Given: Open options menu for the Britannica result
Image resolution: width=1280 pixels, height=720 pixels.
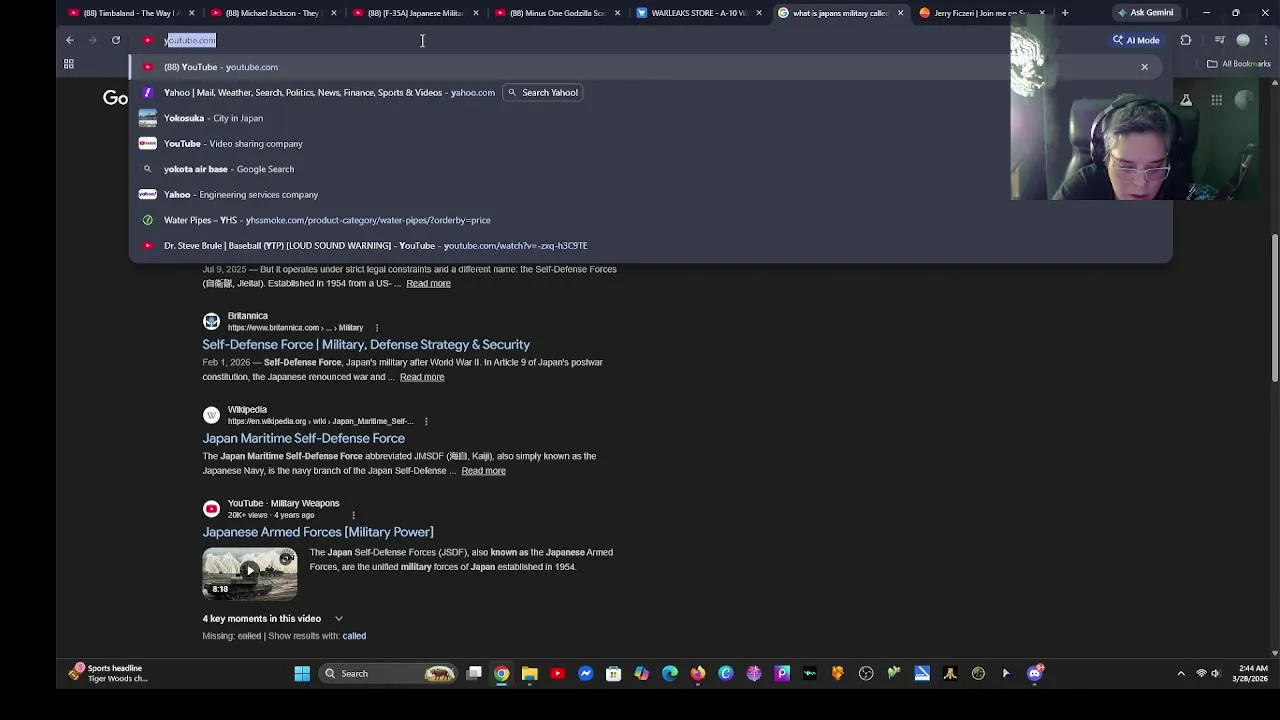Looking at the screenshot, I should coord(377,328).
